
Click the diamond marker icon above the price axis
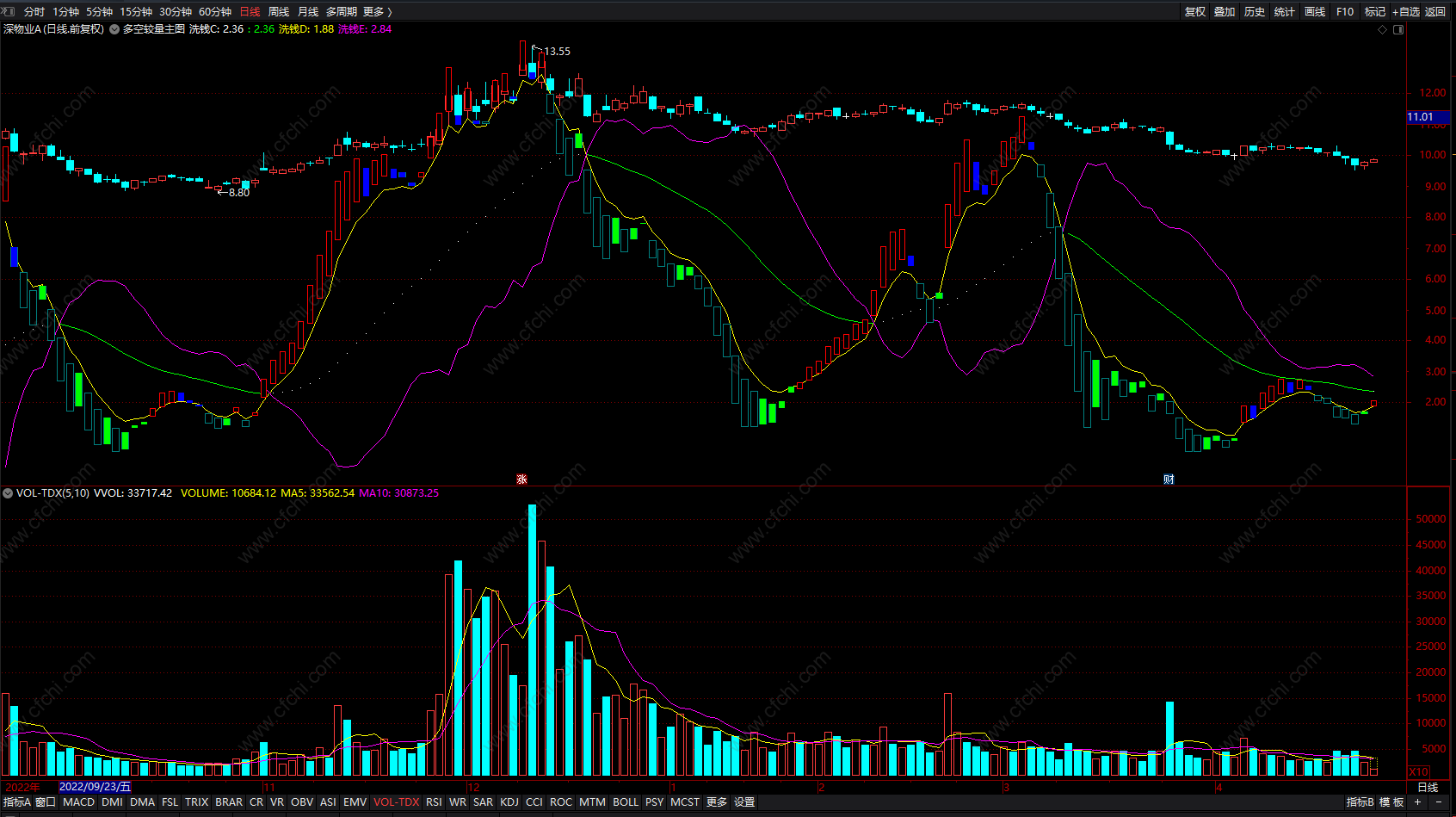(1383, 29)
